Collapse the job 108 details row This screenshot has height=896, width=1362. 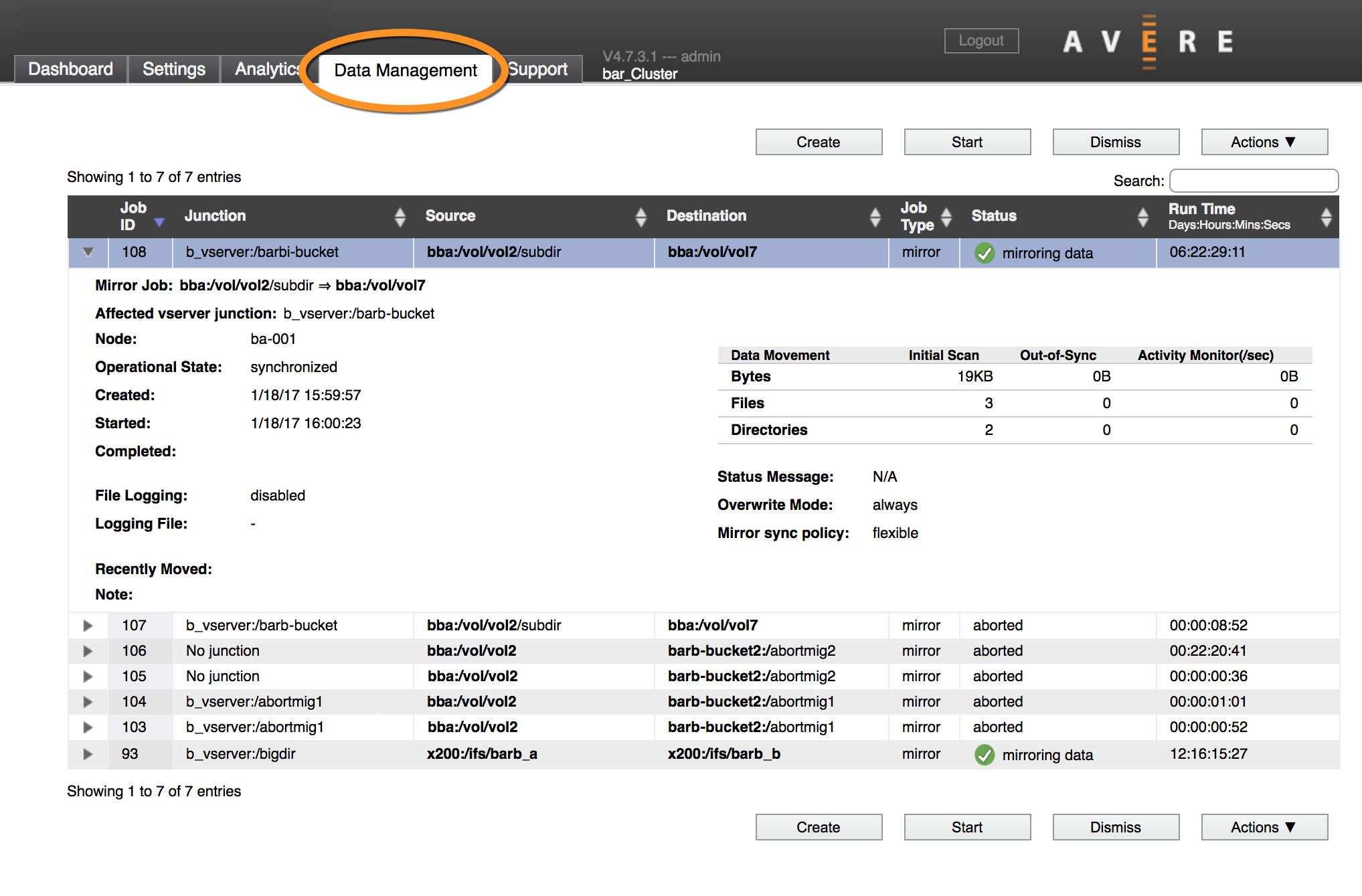(x=88, y=252)
